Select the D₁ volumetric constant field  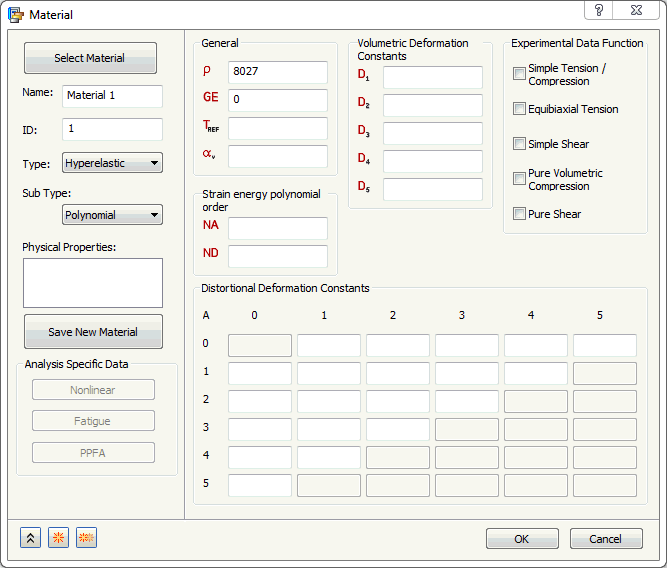pos(432,77)
